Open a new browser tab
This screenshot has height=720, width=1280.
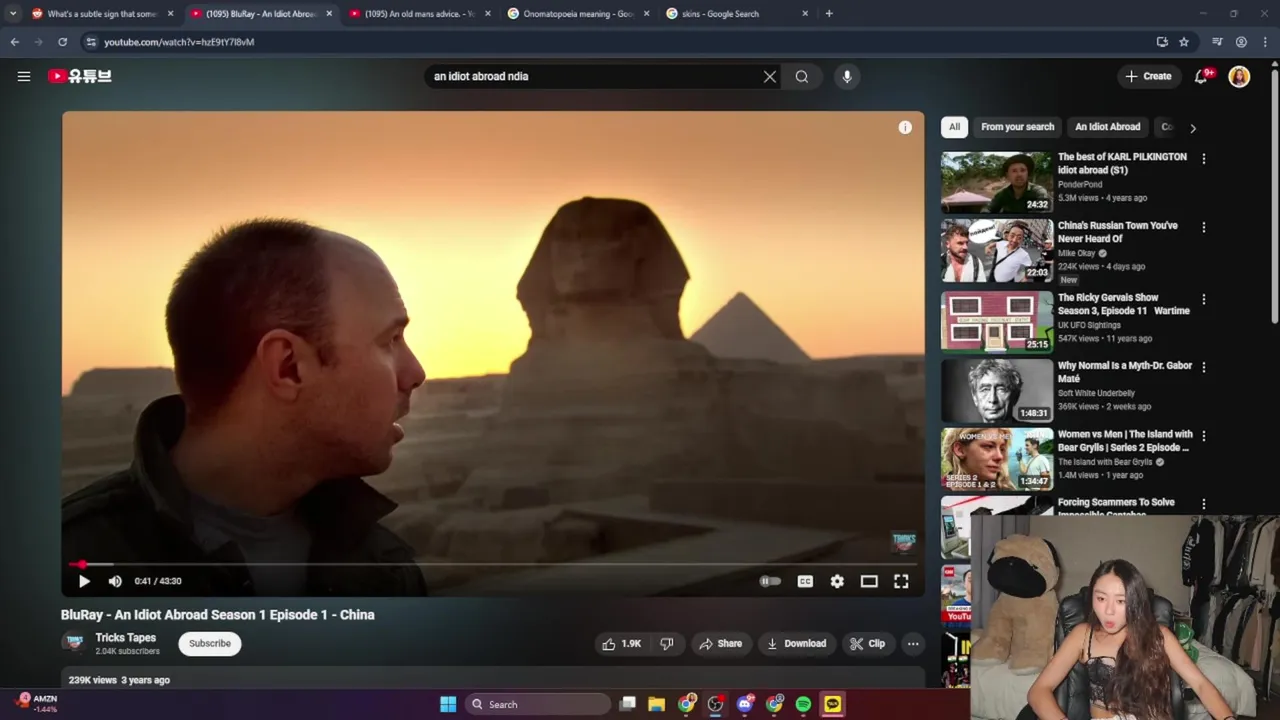coord(829,14)
